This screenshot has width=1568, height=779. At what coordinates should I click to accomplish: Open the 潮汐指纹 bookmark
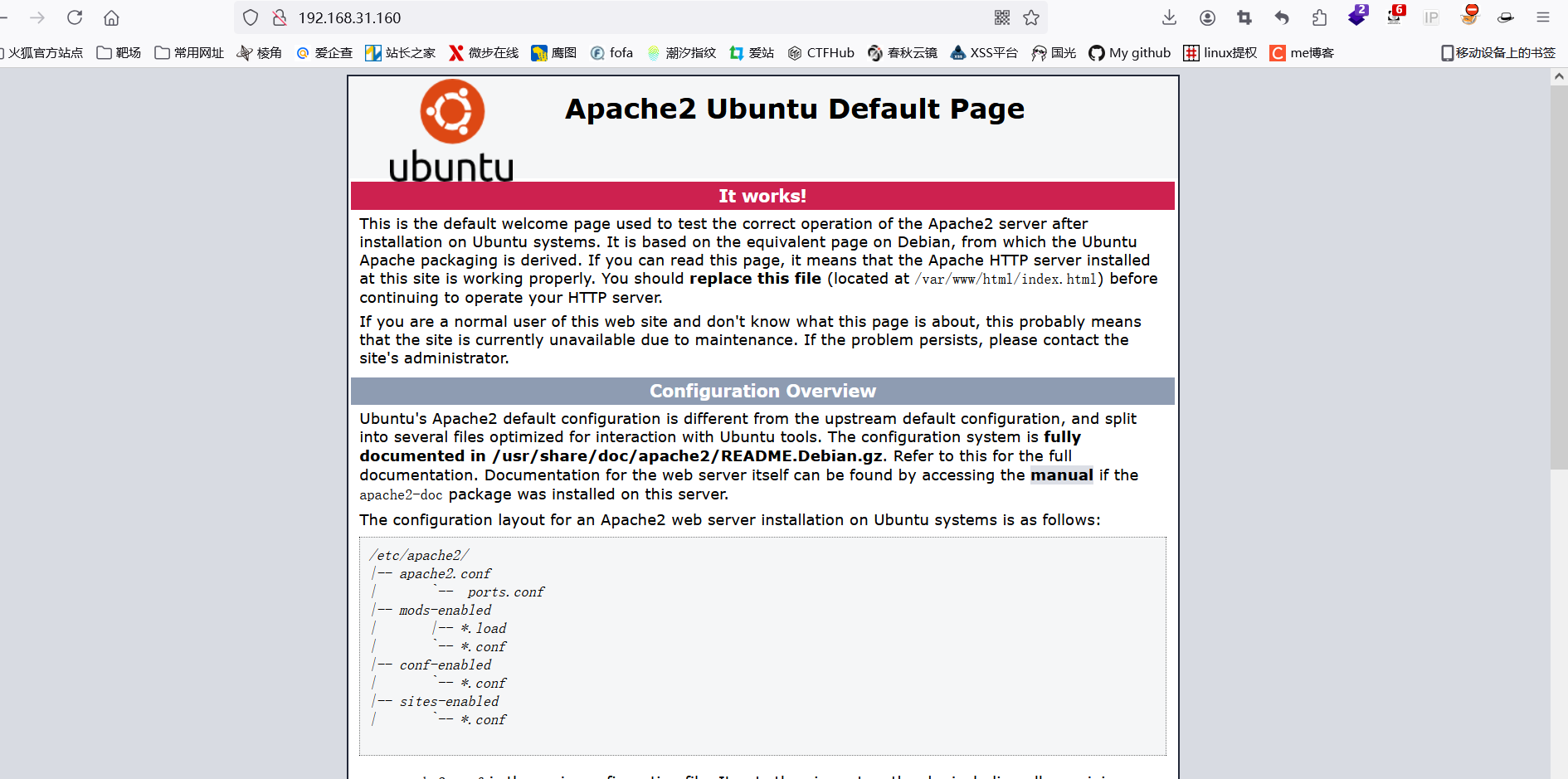coord(681,53)
